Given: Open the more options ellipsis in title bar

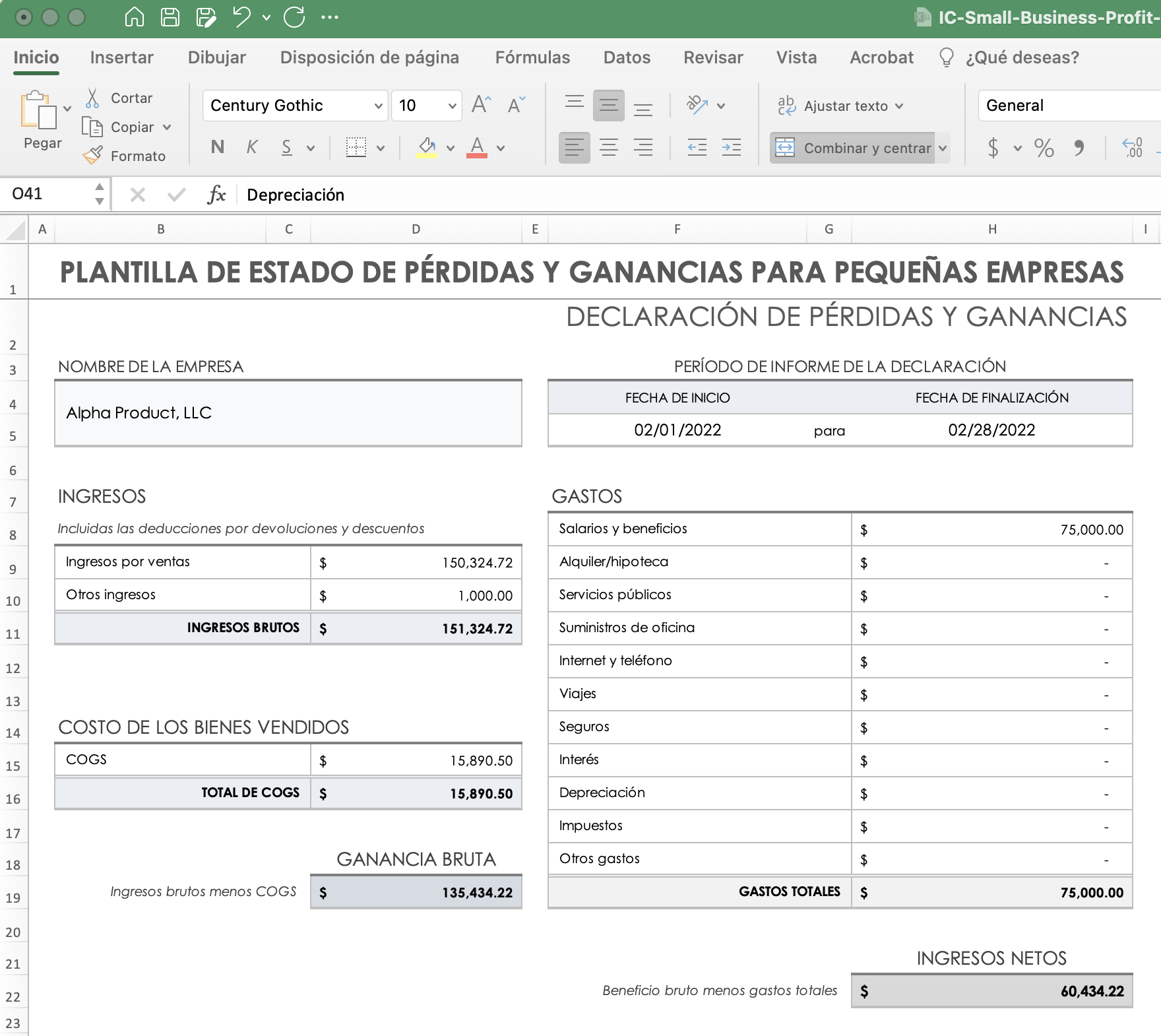Looking at the screenshot, I should [330, 18].
